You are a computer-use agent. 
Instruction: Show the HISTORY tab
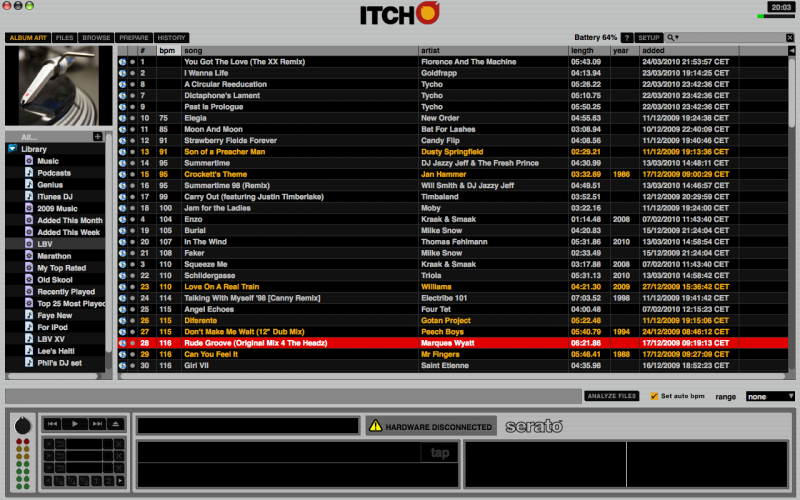[x=171, y=38]
